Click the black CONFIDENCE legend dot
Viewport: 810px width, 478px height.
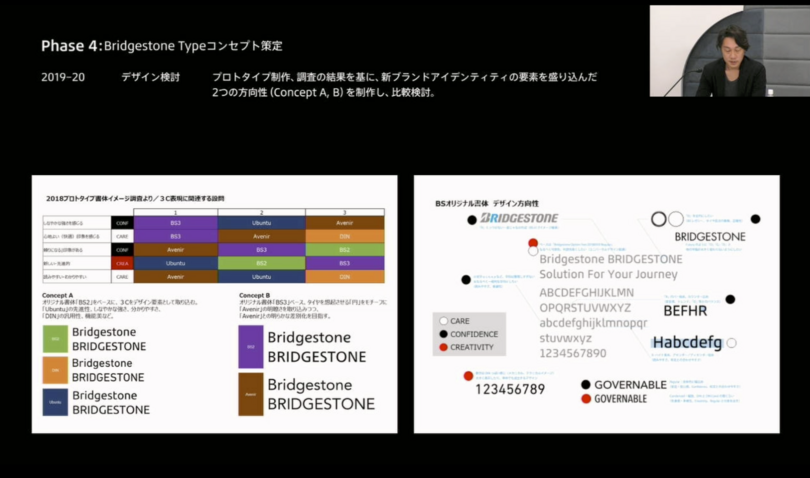(443, 334)
